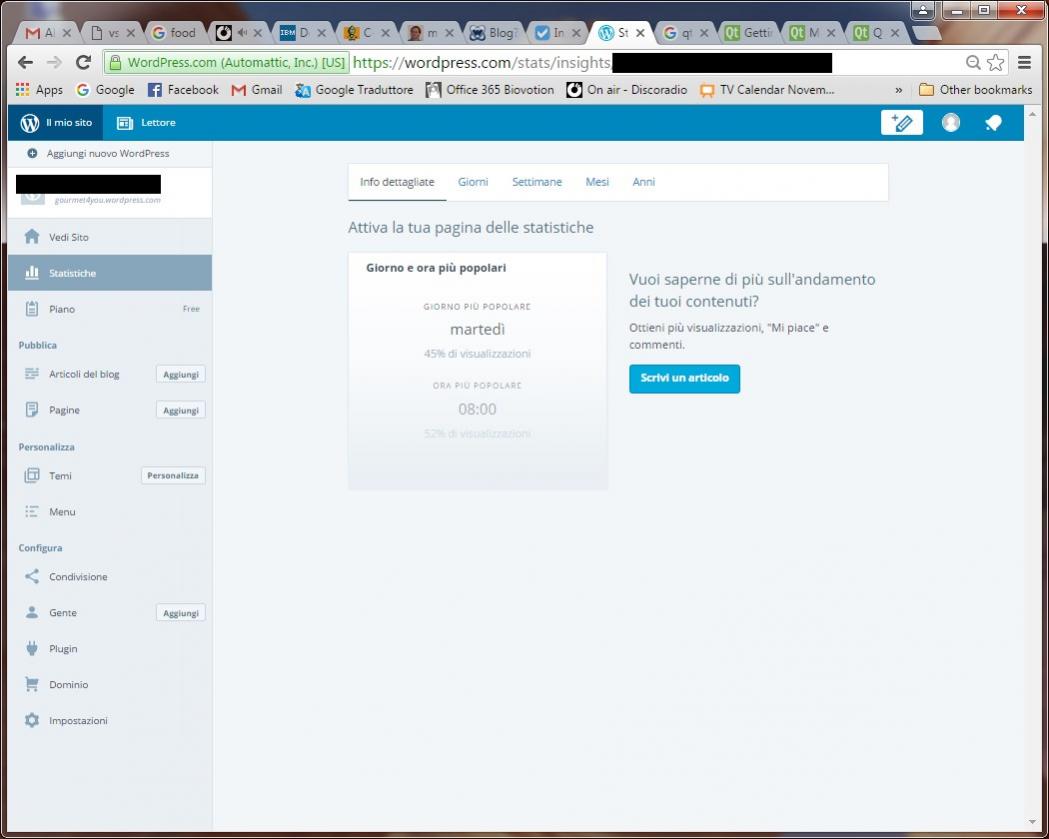The height and width of the screenshot is (839, 1049).
Task: Open the notifications bell icon
Action: (x=993, y=123)
